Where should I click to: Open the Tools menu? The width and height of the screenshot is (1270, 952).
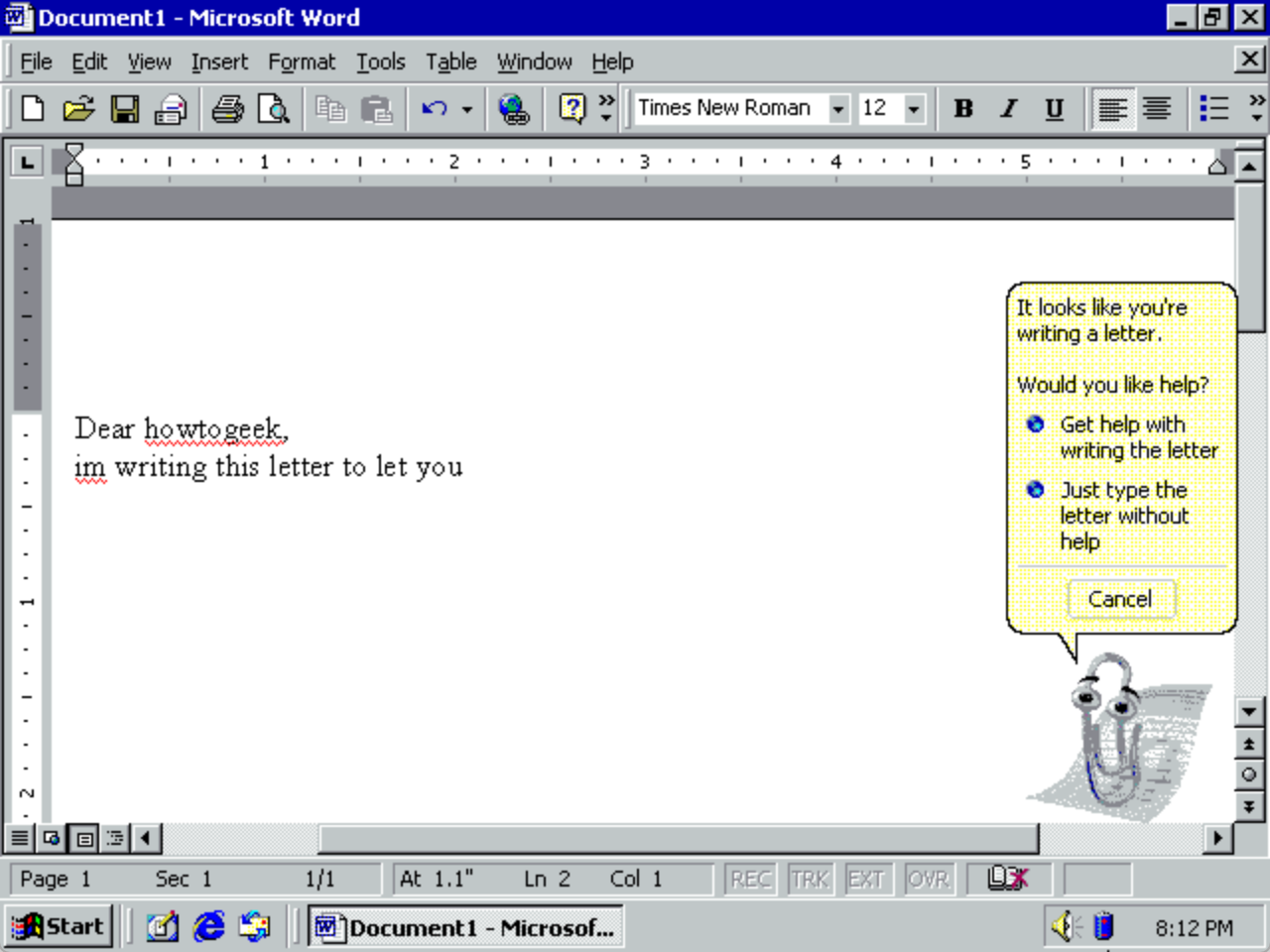[x=381, y=61]
